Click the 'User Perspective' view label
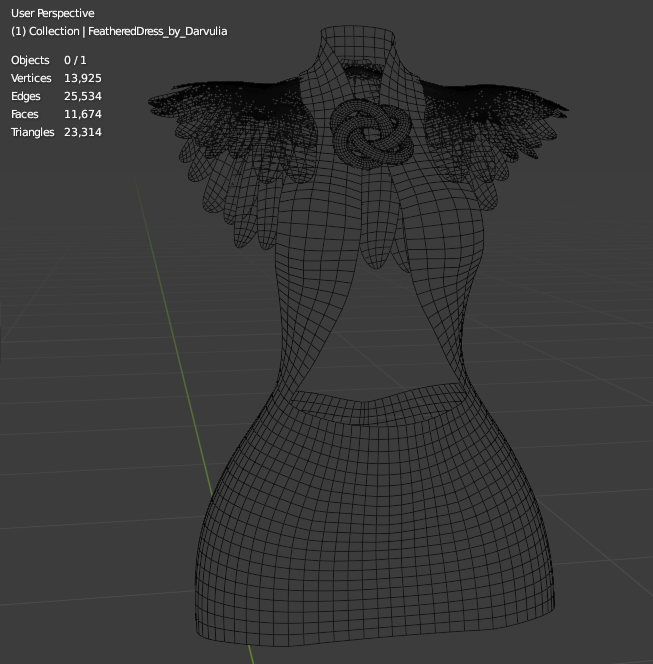 (53, 14)
